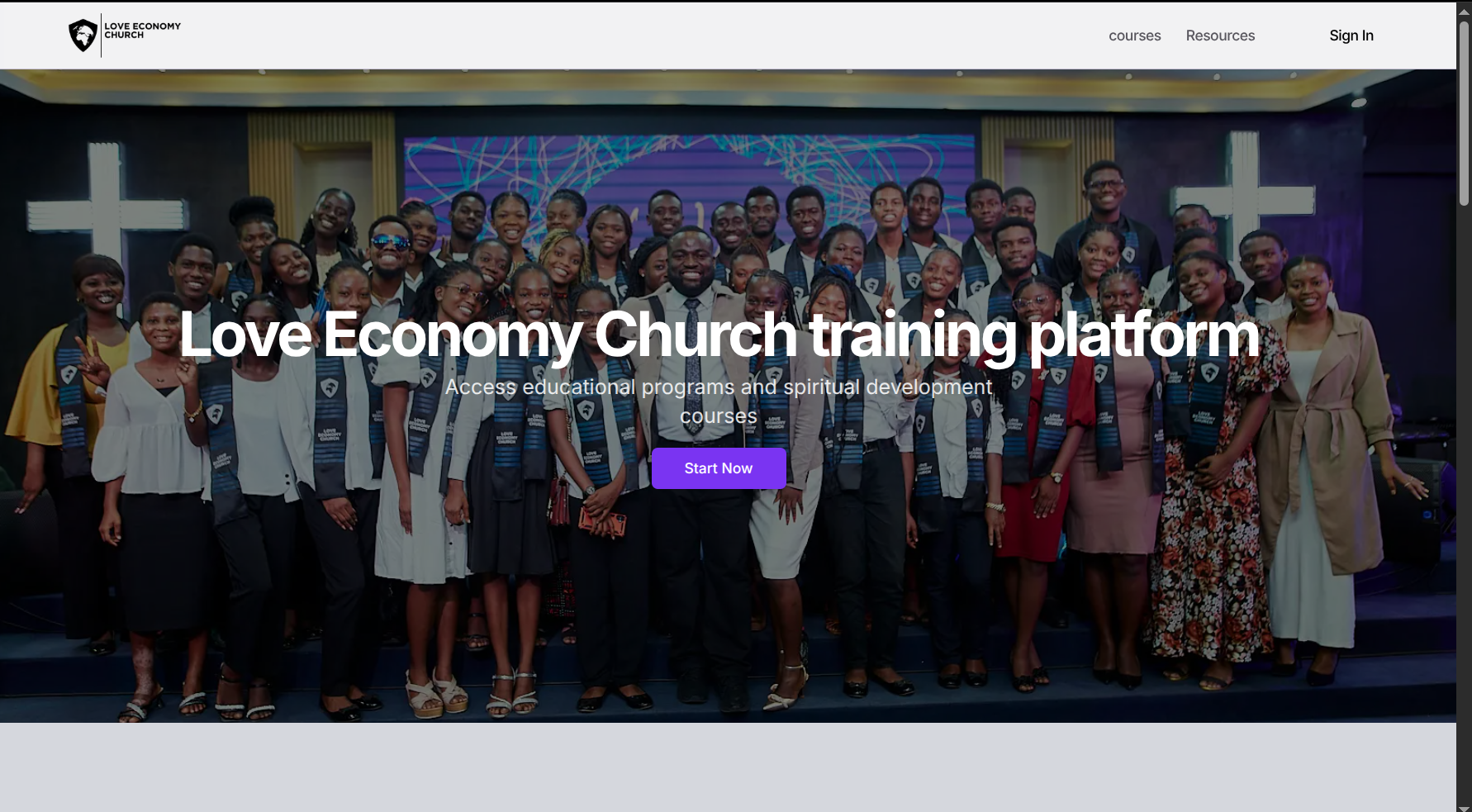Viewport: 1472px width, 812px height.
Task: Click Sign In in the header
Action: coord(1351,36)
